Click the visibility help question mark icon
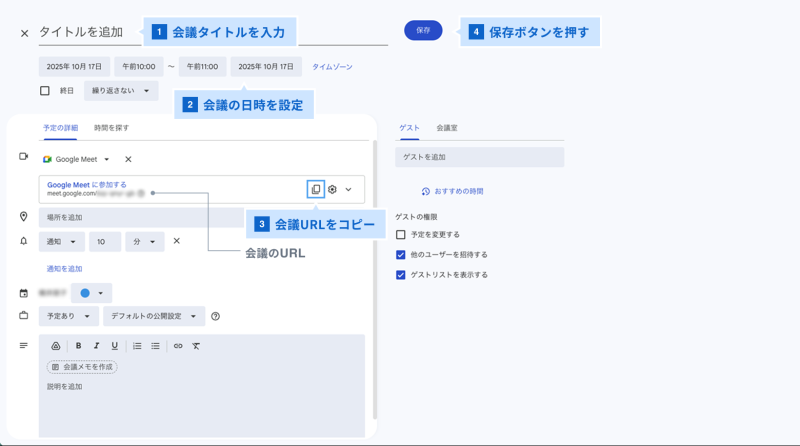Viewport: 800px width, 446px height. point(216,316)
